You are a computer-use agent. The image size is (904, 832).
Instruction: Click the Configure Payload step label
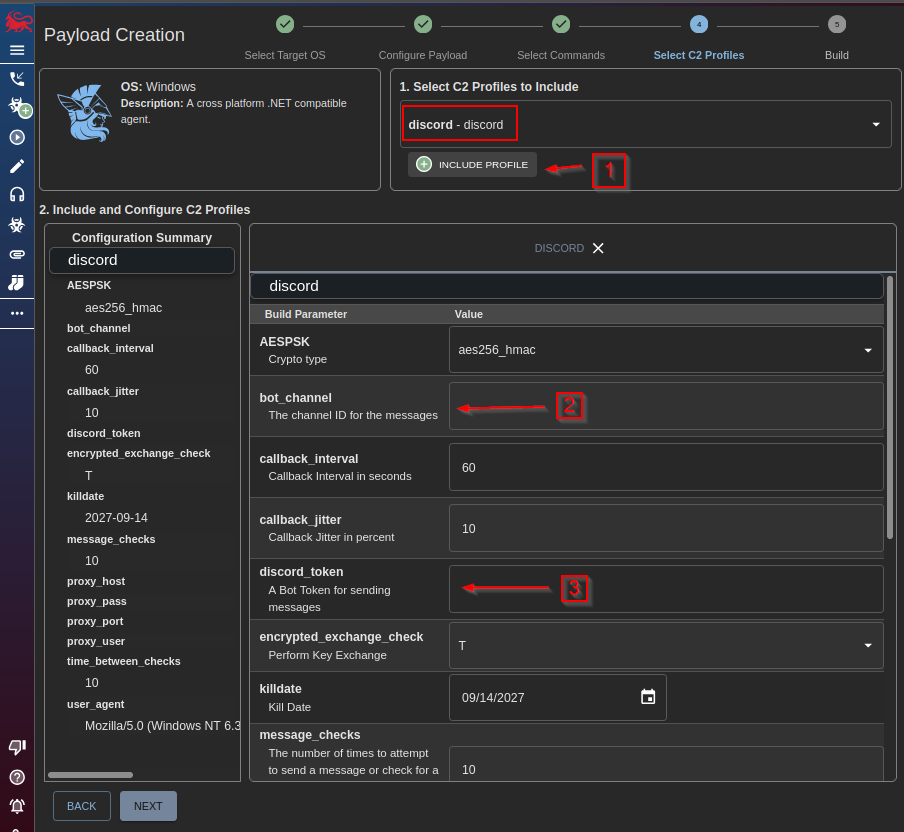pyautogui.click(x=423, y=55)
